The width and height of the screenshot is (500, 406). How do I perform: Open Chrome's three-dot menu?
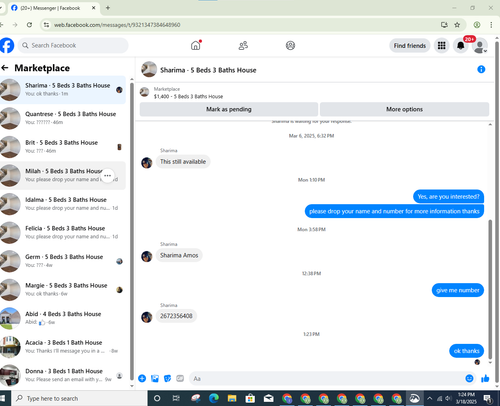point(491,25)
